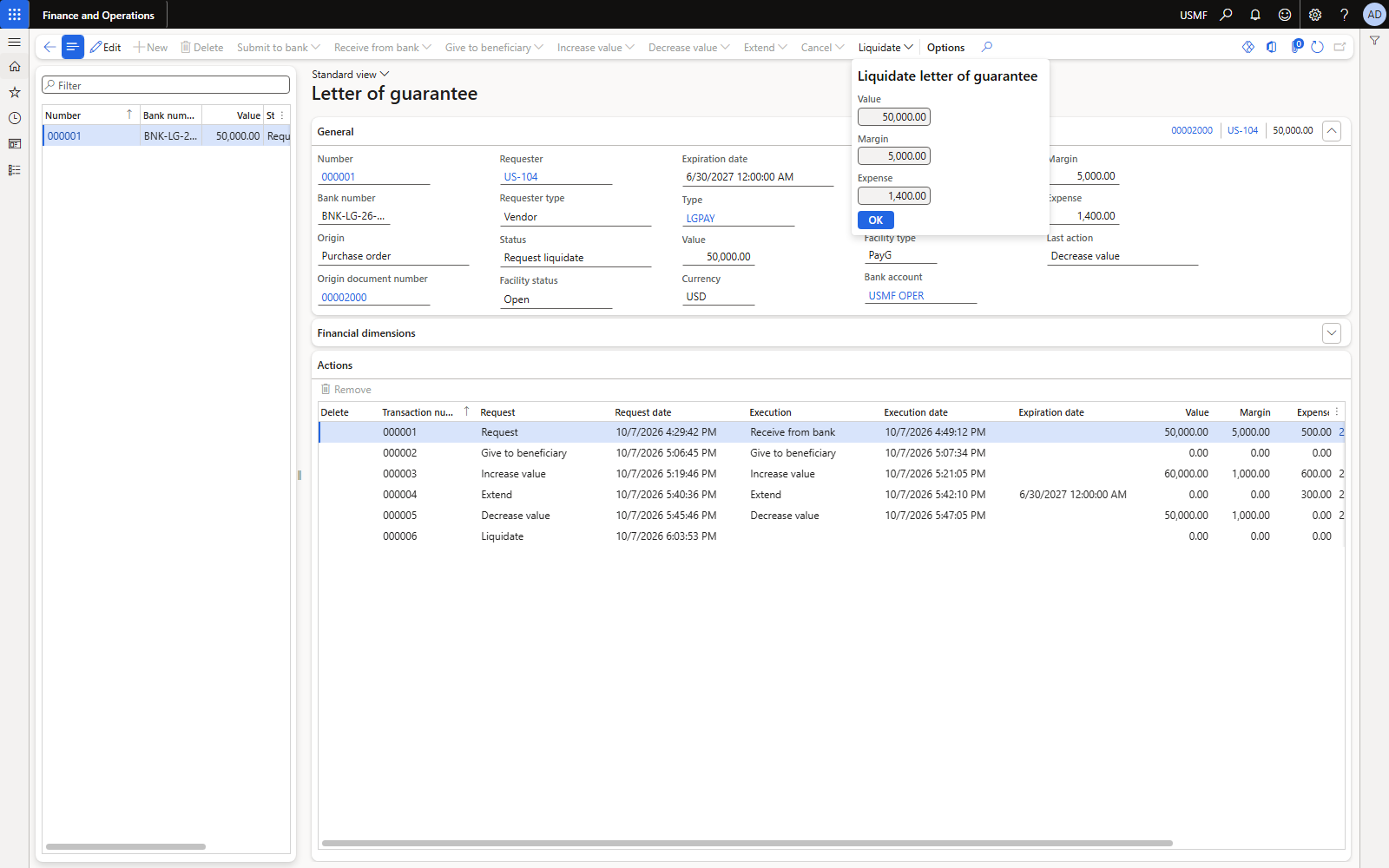Open the Options tab
Screen dimensions: 1389x868
[945, 47]
